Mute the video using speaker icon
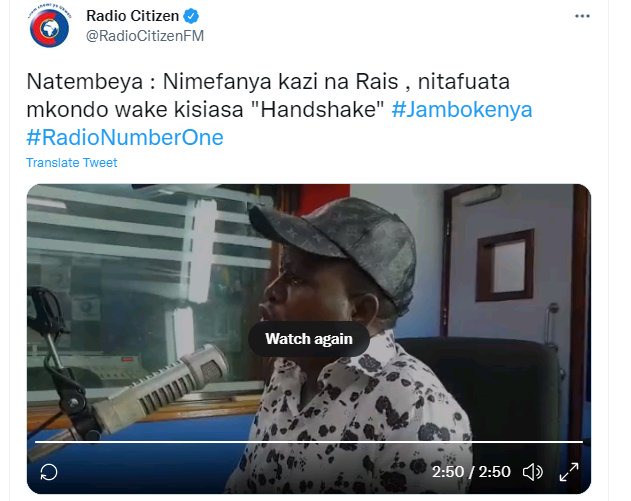This screenshot has height=501, width=631. [533, 472]
